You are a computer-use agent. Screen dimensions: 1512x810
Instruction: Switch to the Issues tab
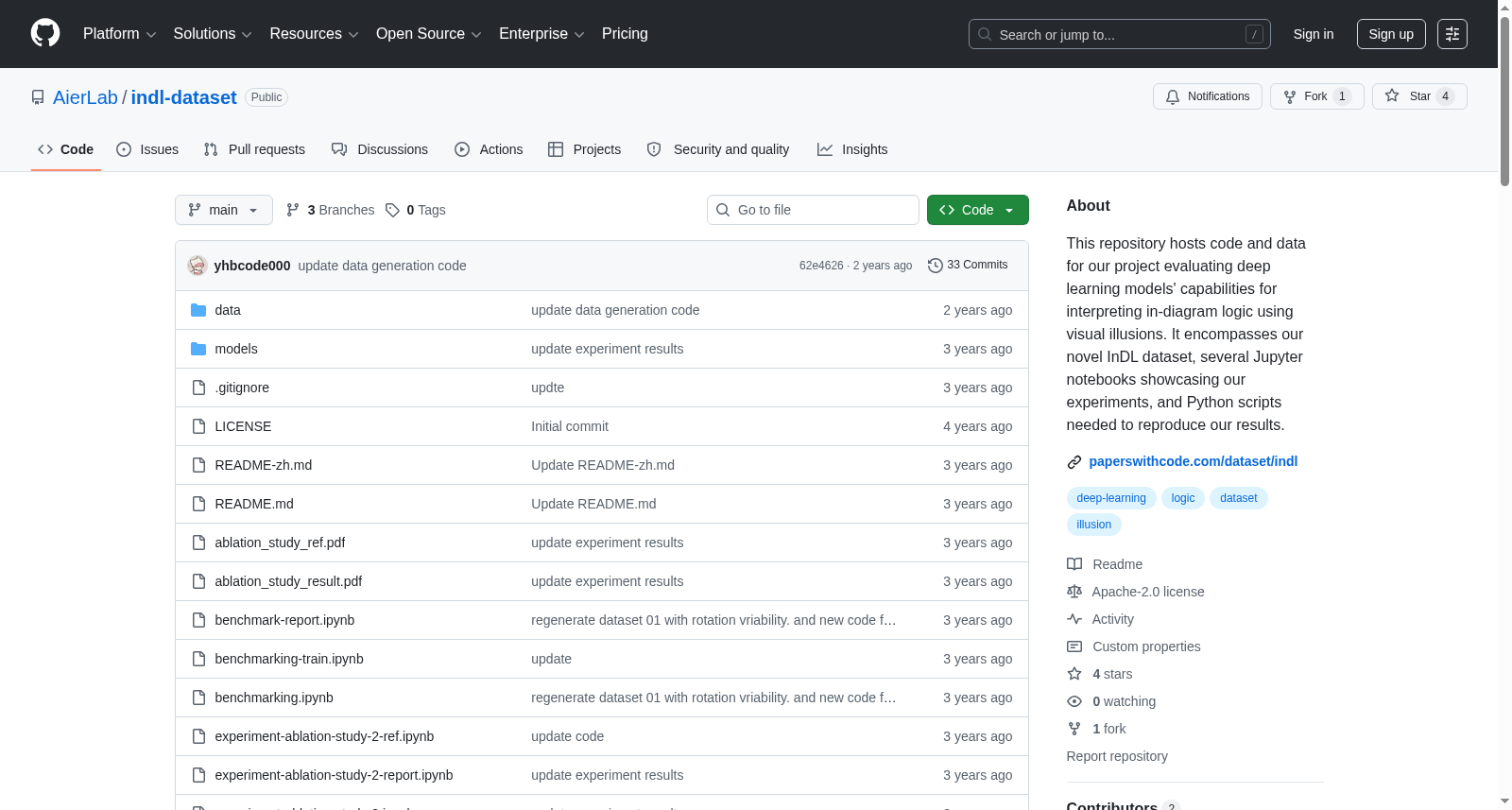147,149
